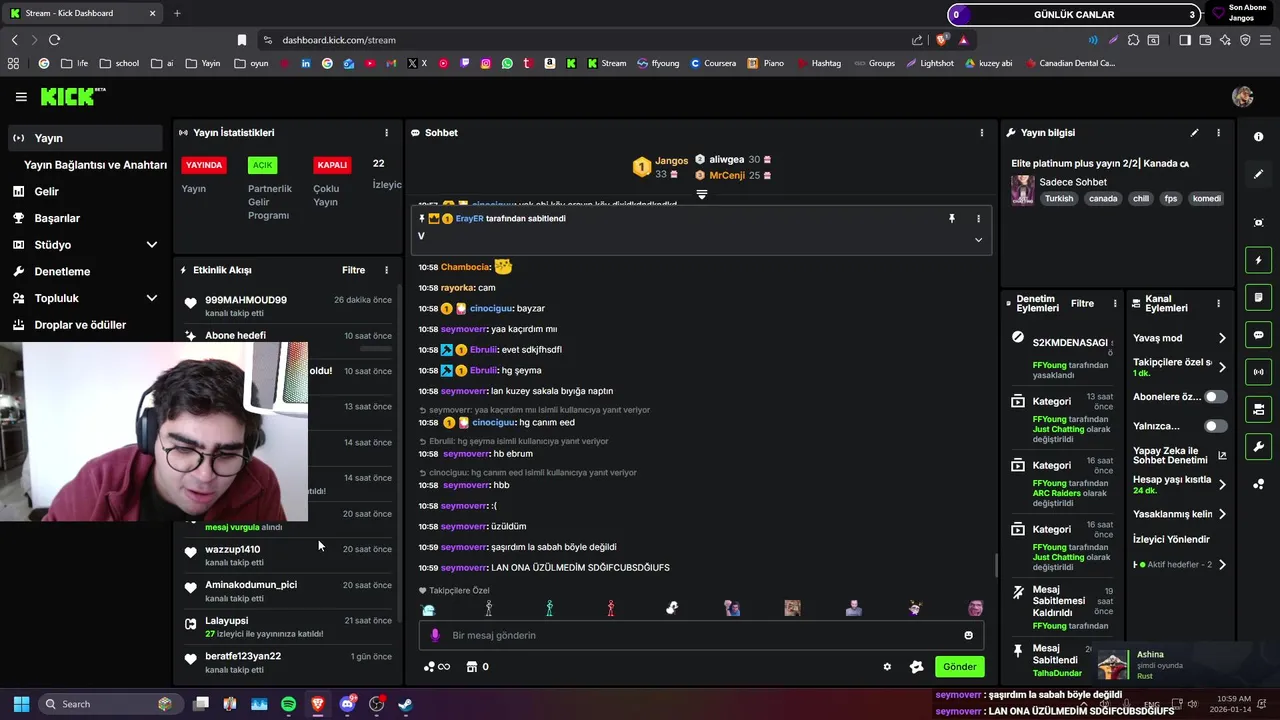Click the Turkish tag in stream info
Viewport: 1280px width, 720px height.
1059,198
